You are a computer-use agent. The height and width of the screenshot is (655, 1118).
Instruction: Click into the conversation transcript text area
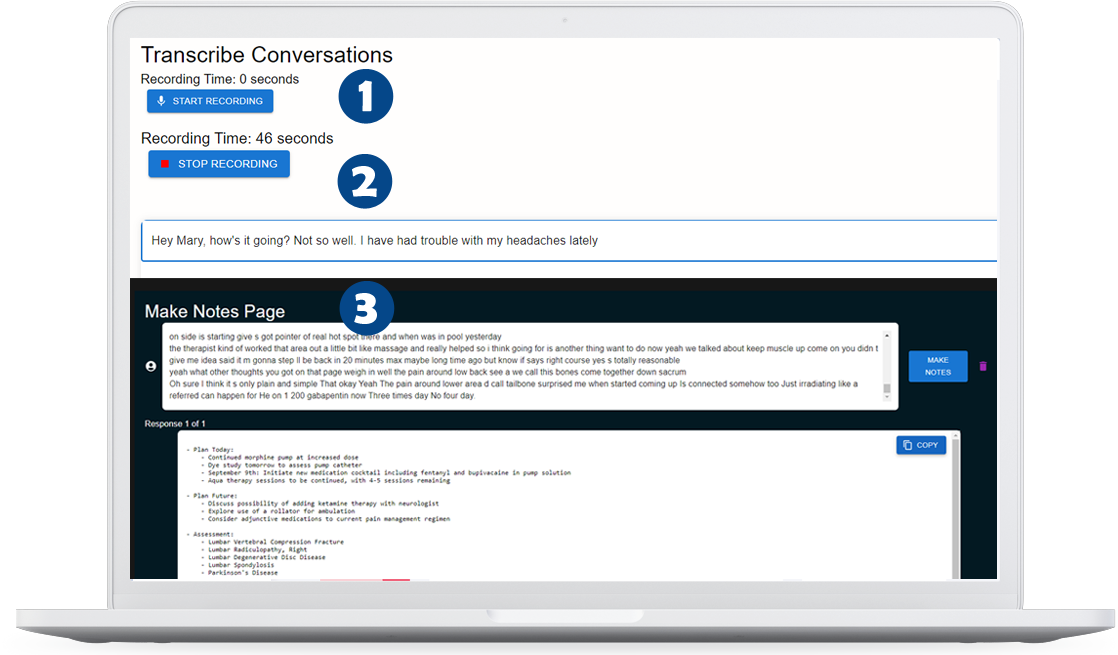(520, 365)
